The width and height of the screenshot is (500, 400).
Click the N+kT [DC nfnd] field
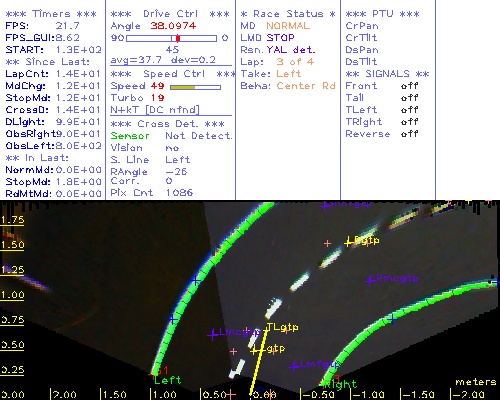155,110
